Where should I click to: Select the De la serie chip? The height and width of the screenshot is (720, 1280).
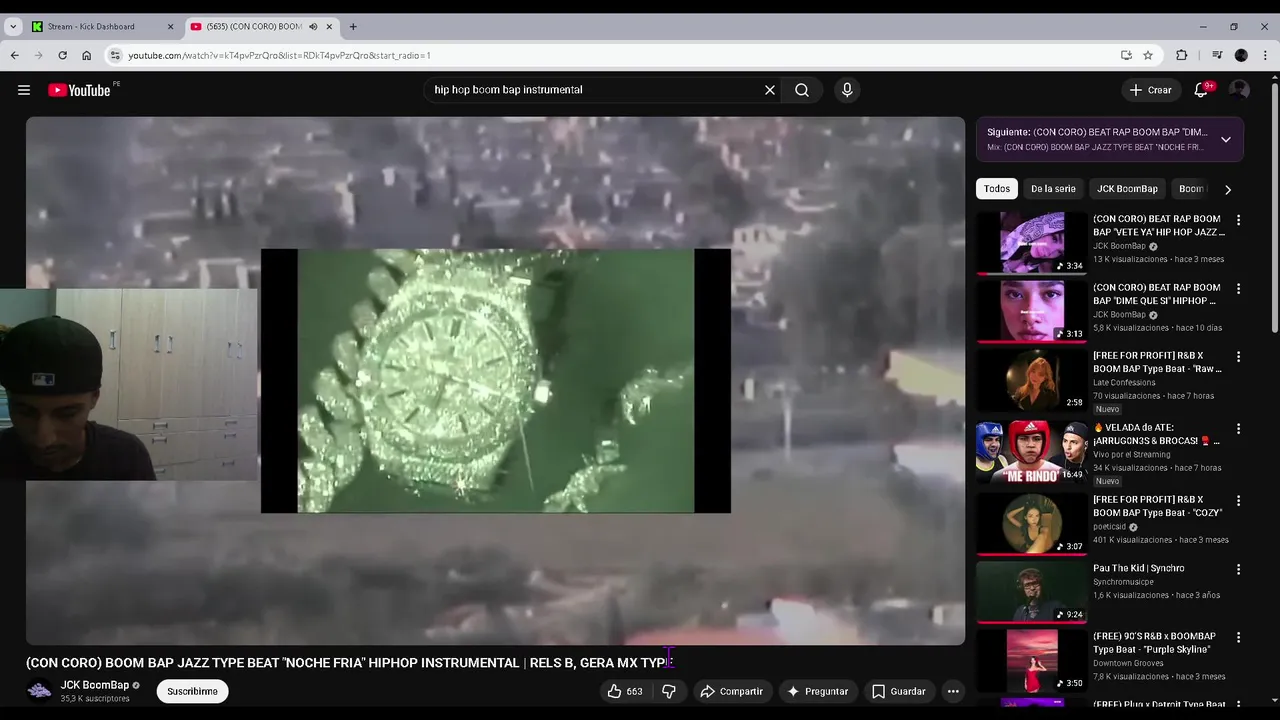1053,189
